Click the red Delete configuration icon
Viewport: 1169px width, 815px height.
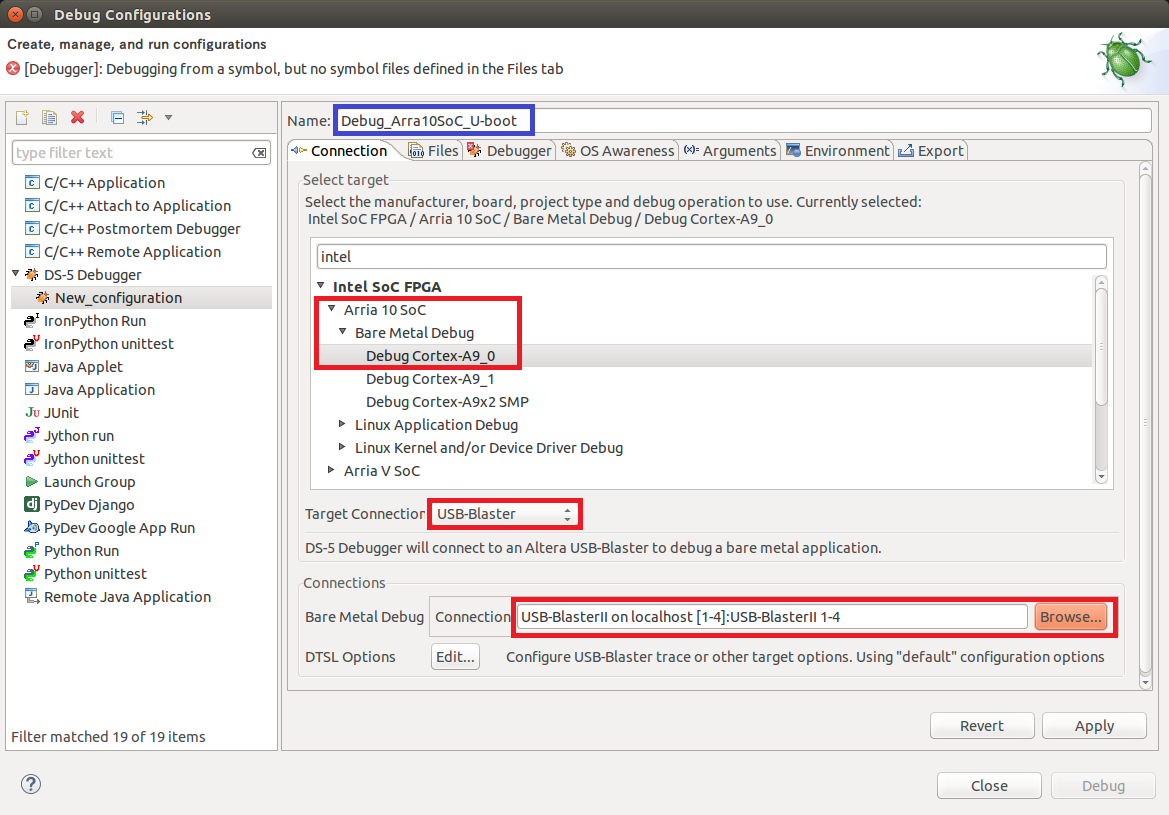pyautogui.click(x=77, y=118)
